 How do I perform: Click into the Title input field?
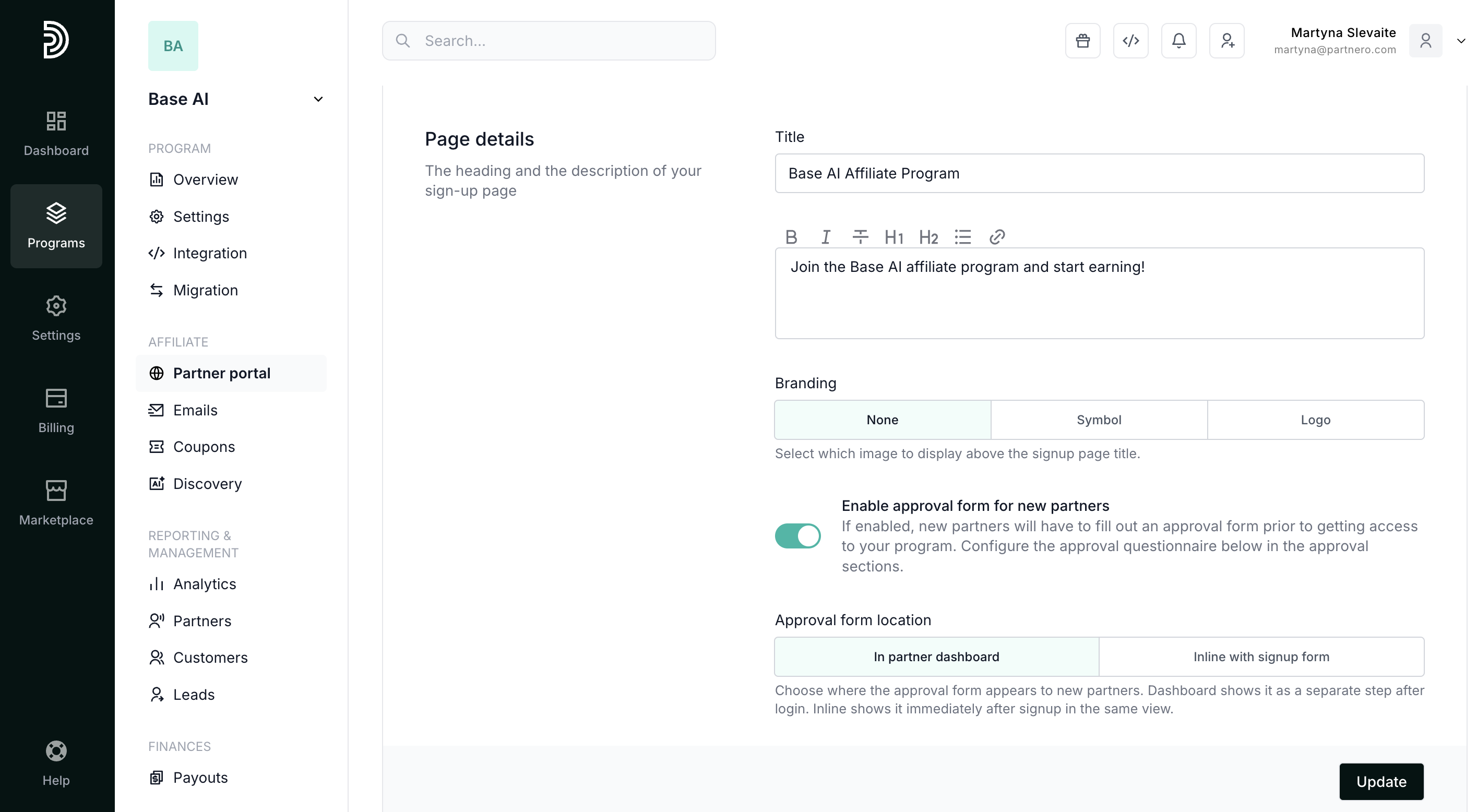pos(1099,173)
